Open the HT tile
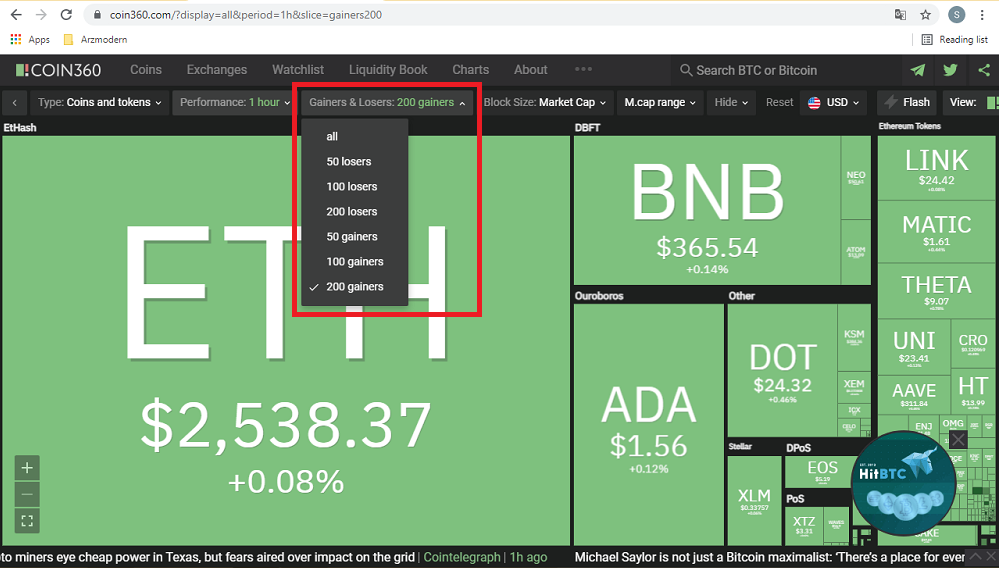The height and width of the screenshot is (568, 999). (x=972, y=392)
